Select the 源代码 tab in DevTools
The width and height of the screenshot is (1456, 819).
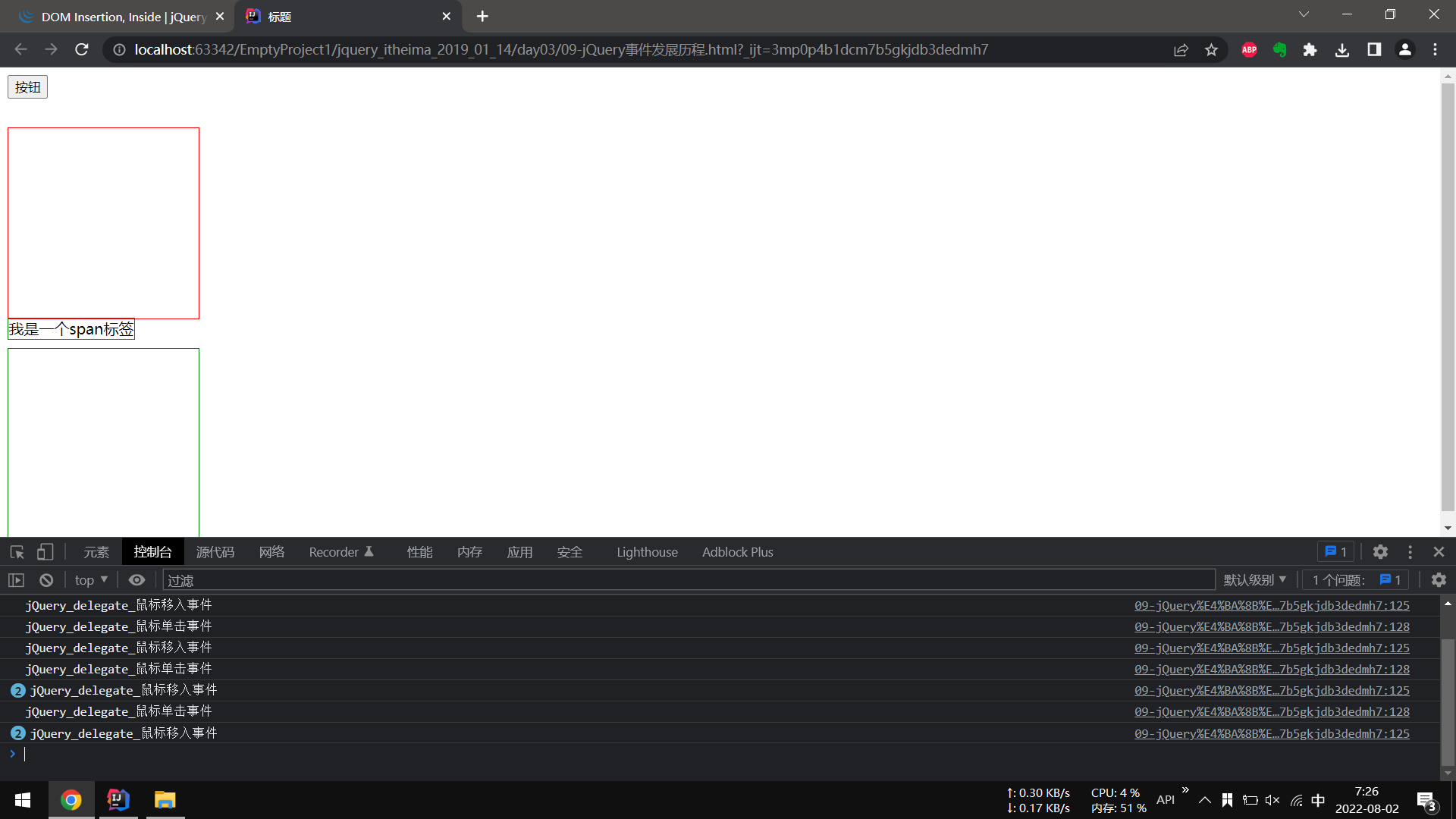[x=215, y=552]
